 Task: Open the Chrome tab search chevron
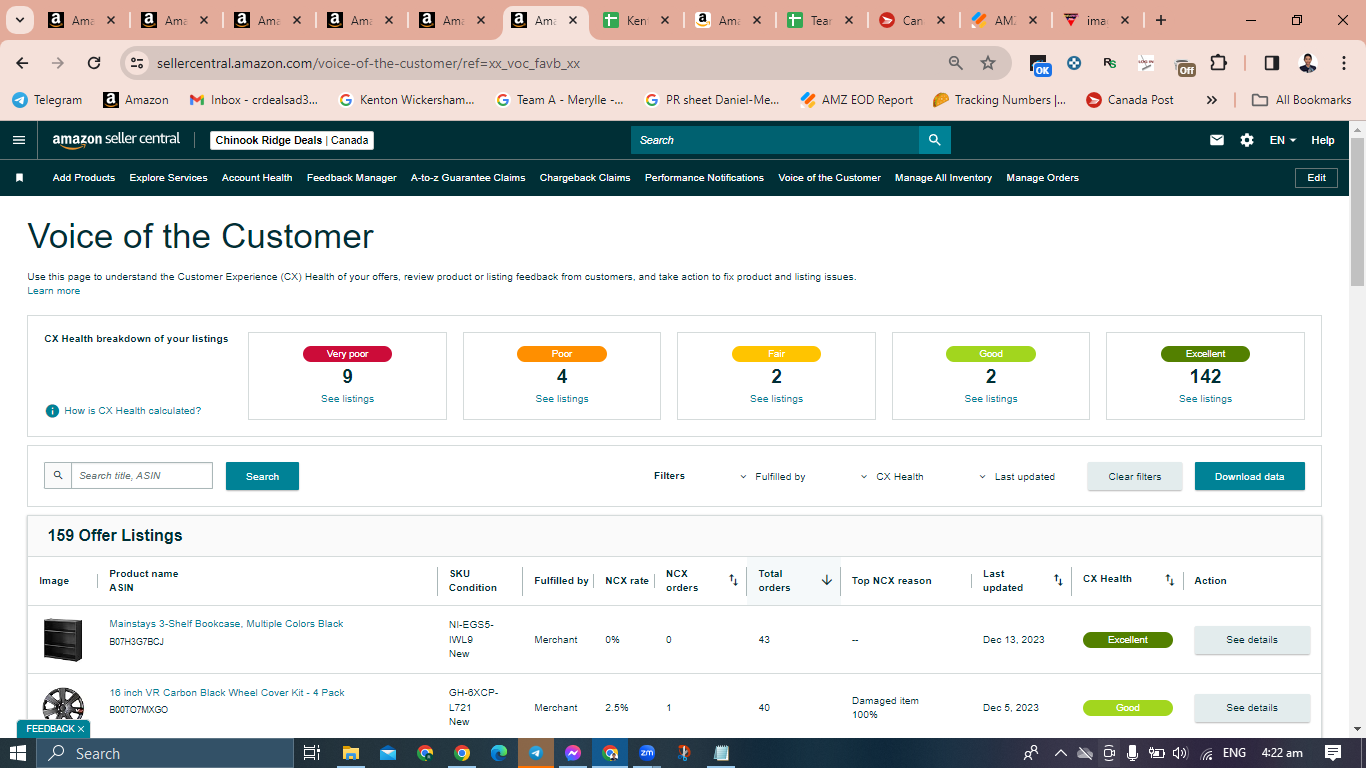pyautogui.click(x=20, y=20)
